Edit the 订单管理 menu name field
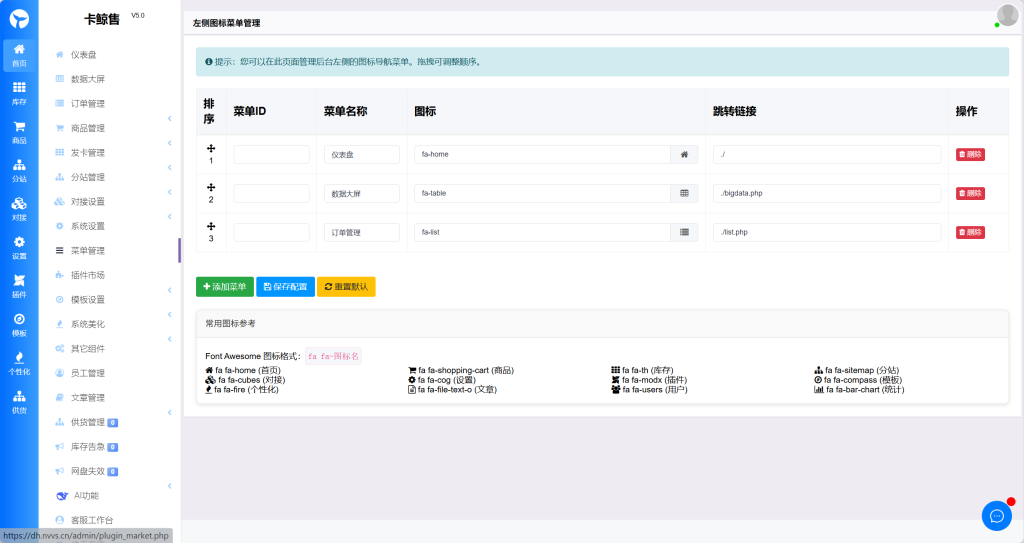 point(362,232)
